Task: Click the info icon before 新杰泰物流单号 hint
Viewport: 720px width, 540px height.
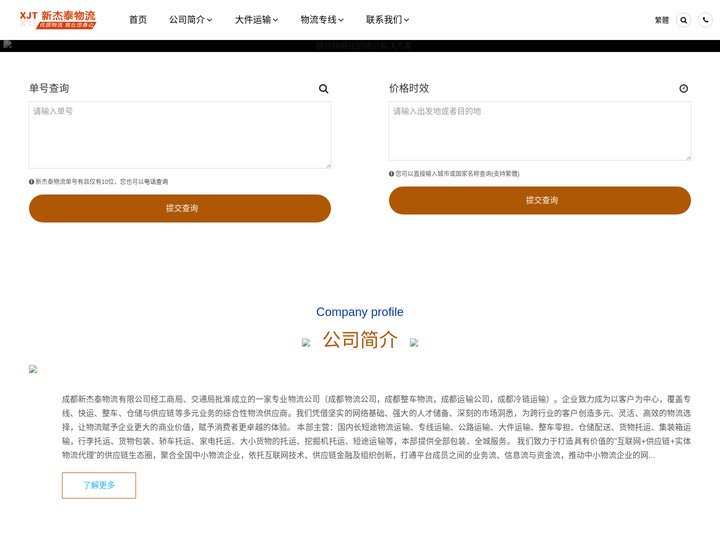Action: 32,182
